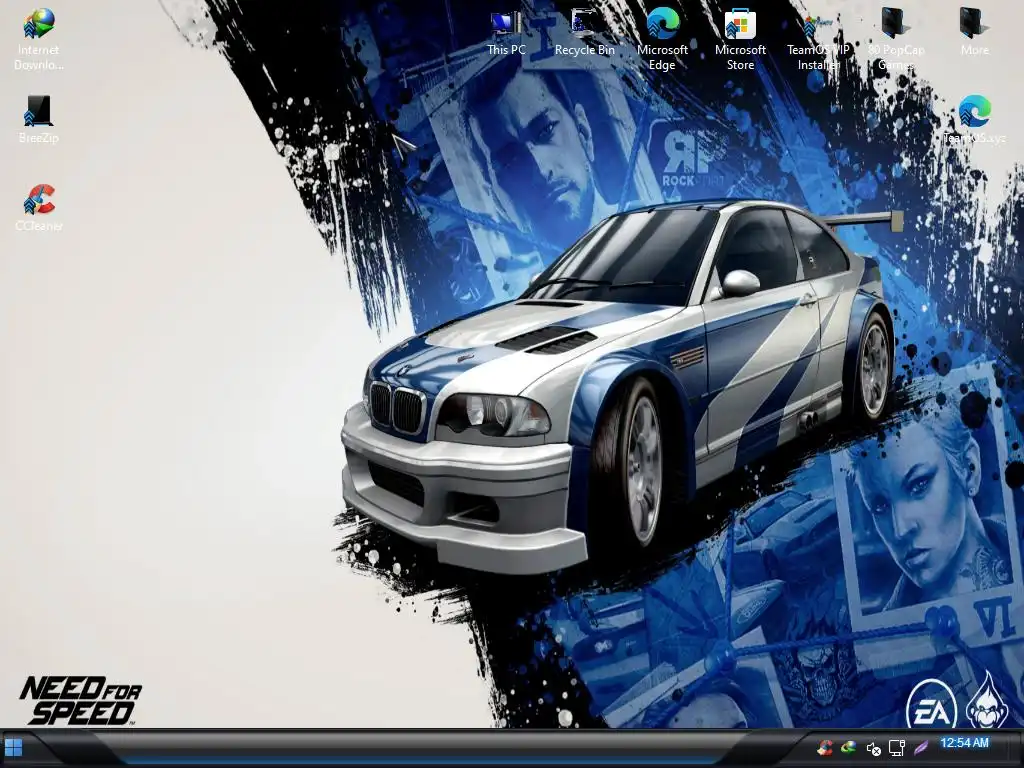Open the Microsoft Store shortcut

point(740,39)
